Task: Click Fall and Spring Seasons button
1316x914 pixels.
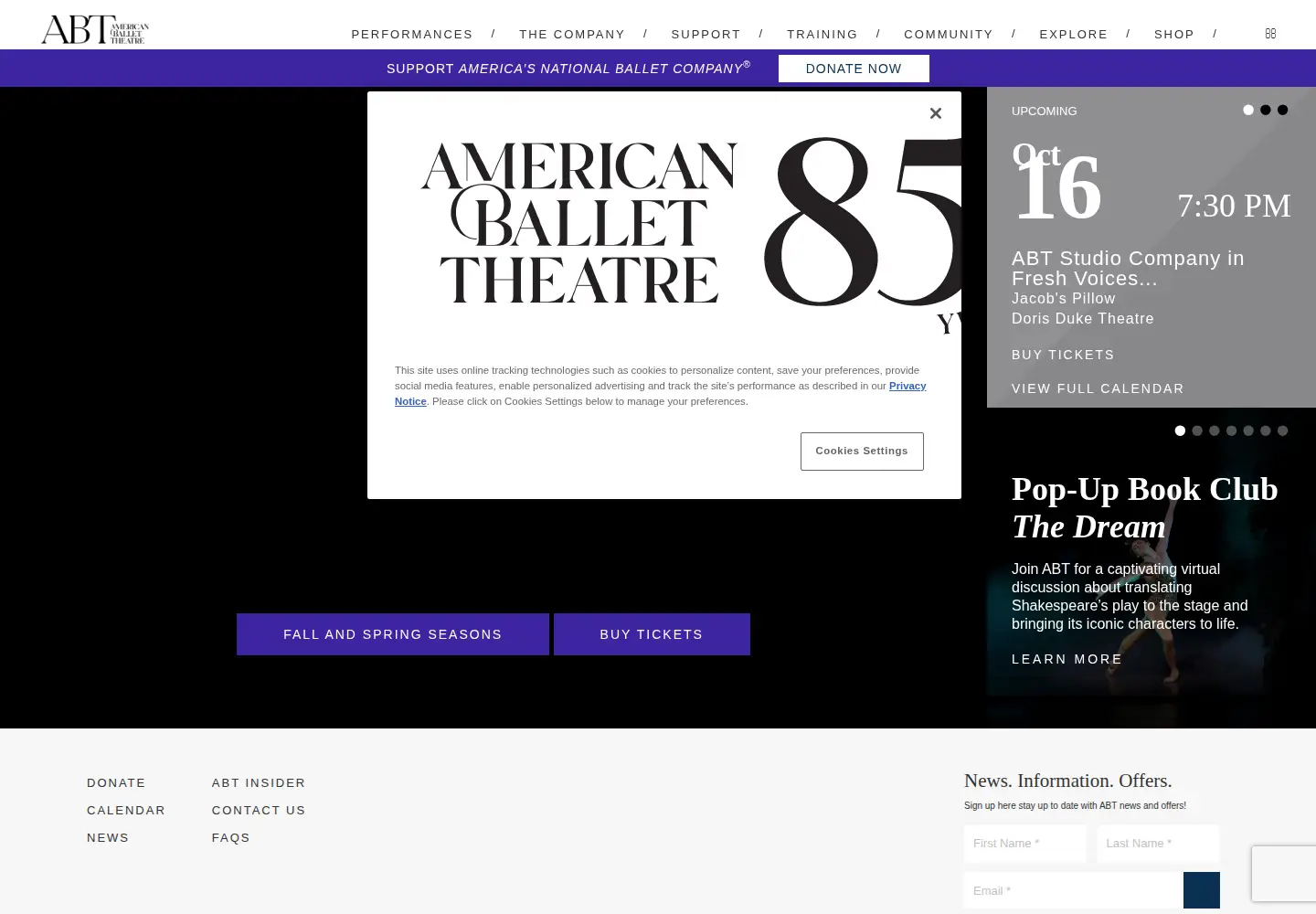Action: pos(393,634)
